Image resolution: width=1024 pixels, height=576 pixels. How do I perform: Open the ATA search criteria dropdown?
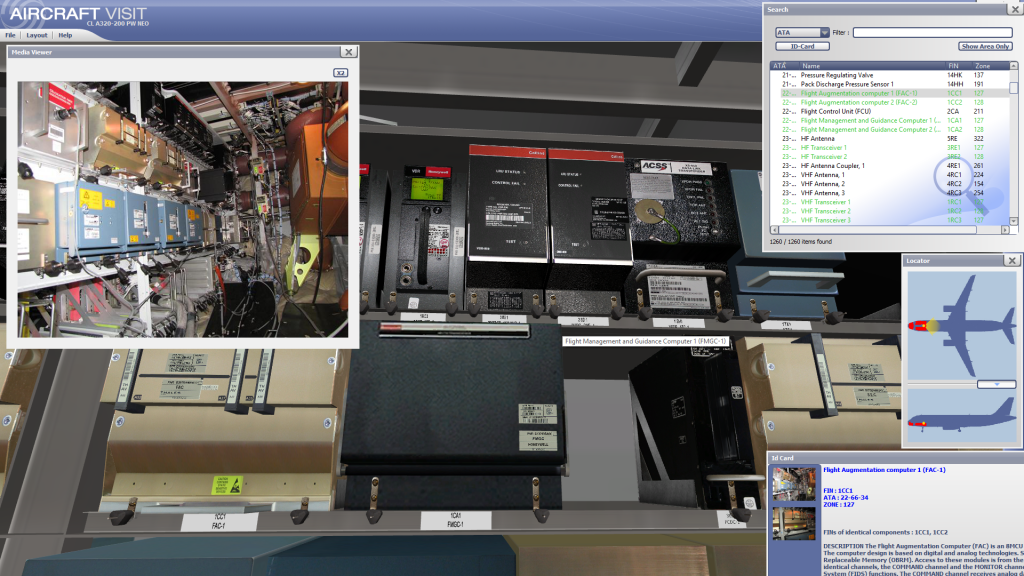(802, 32)
